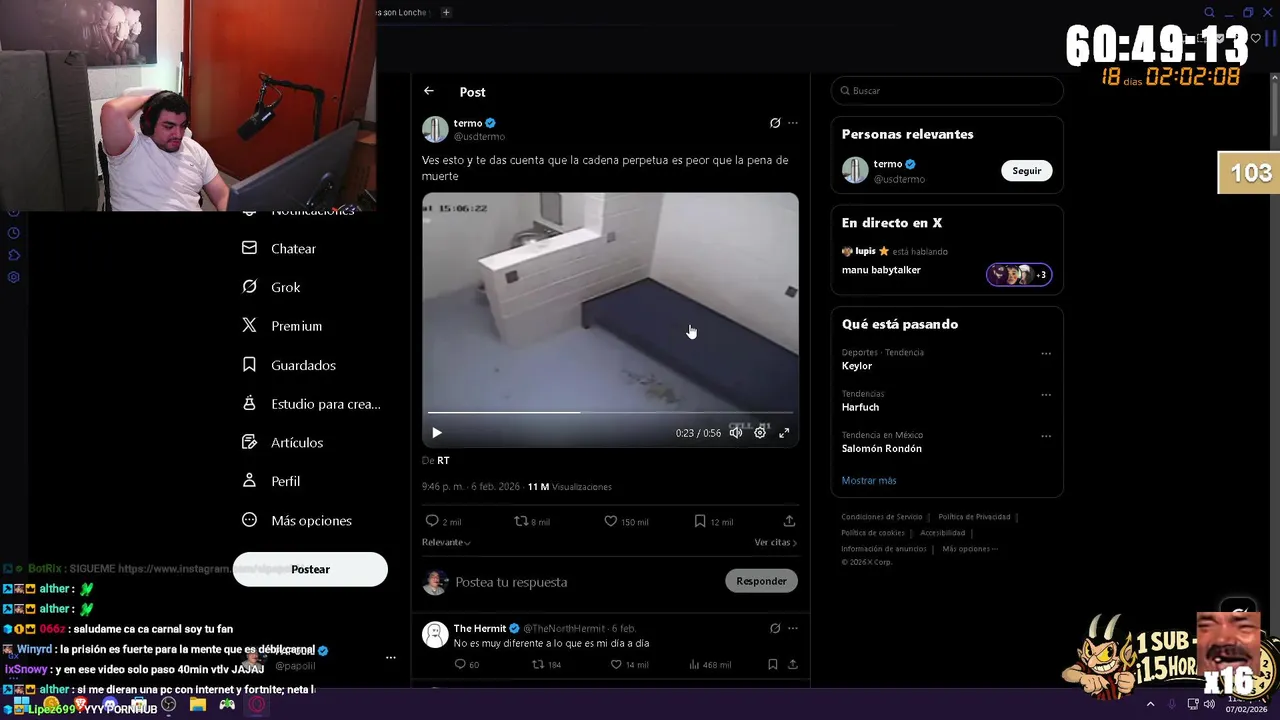Open Grok in the sidebar
The width and height of the screenshot is (1280, 720).
[272, 287]
